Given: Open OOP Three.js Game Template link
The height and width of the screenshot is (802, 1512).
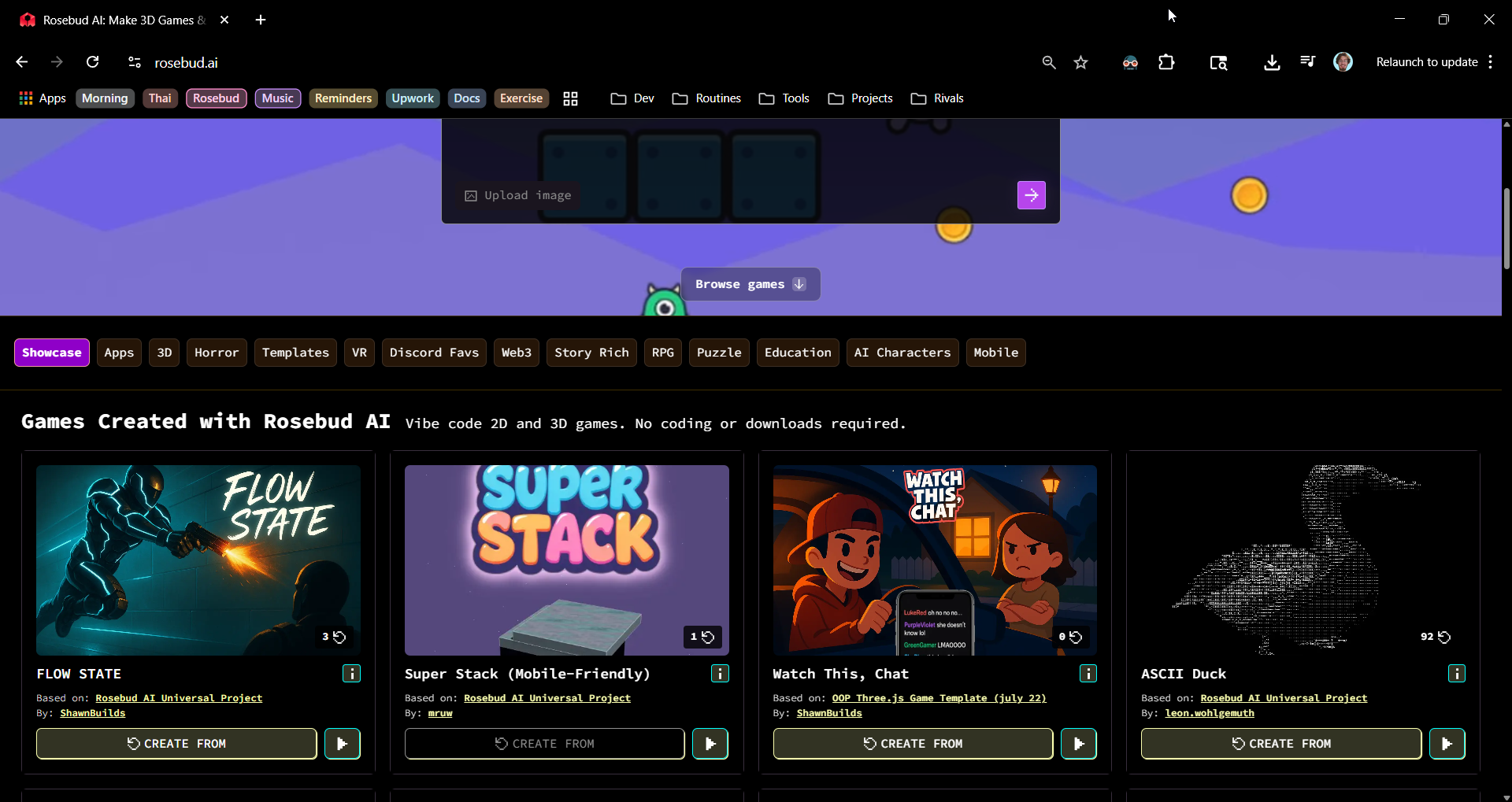Looking at the screenshot, I should click(x=939, y=698).
